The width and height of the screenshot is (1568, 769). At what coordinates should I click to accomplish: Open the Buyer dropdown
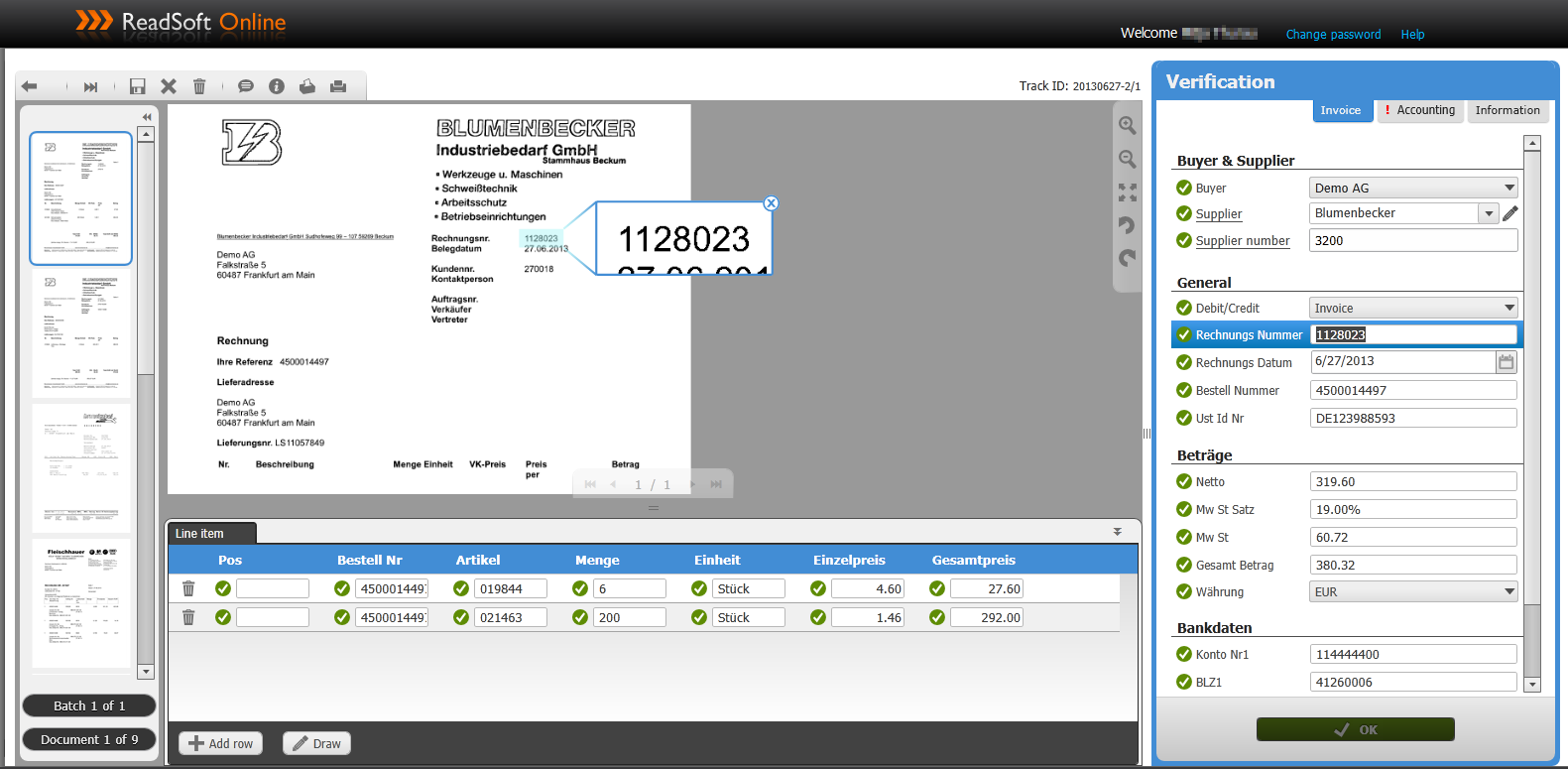pyautogui.click(x=1413, y=188)
